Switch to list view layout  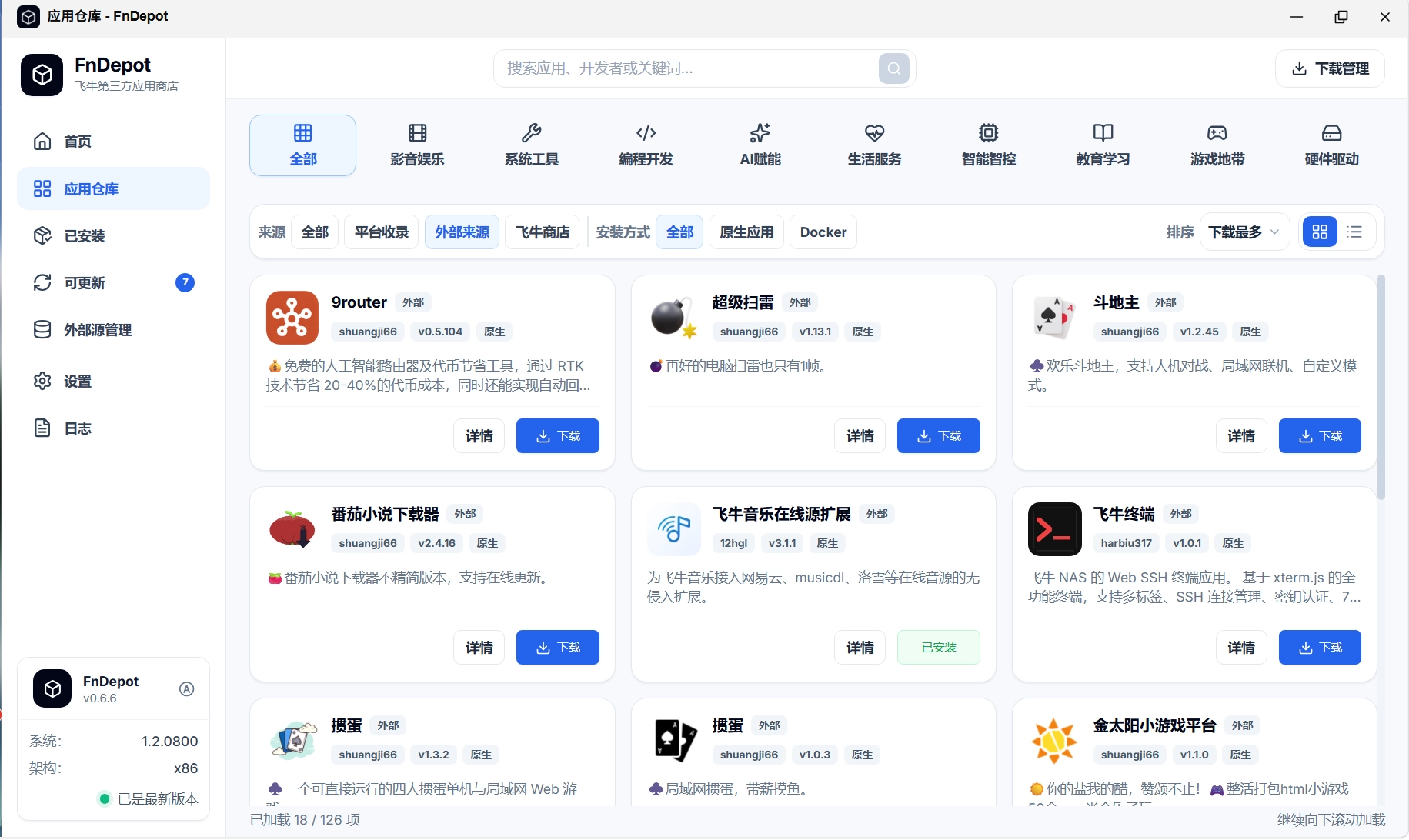pos(1355,232)
